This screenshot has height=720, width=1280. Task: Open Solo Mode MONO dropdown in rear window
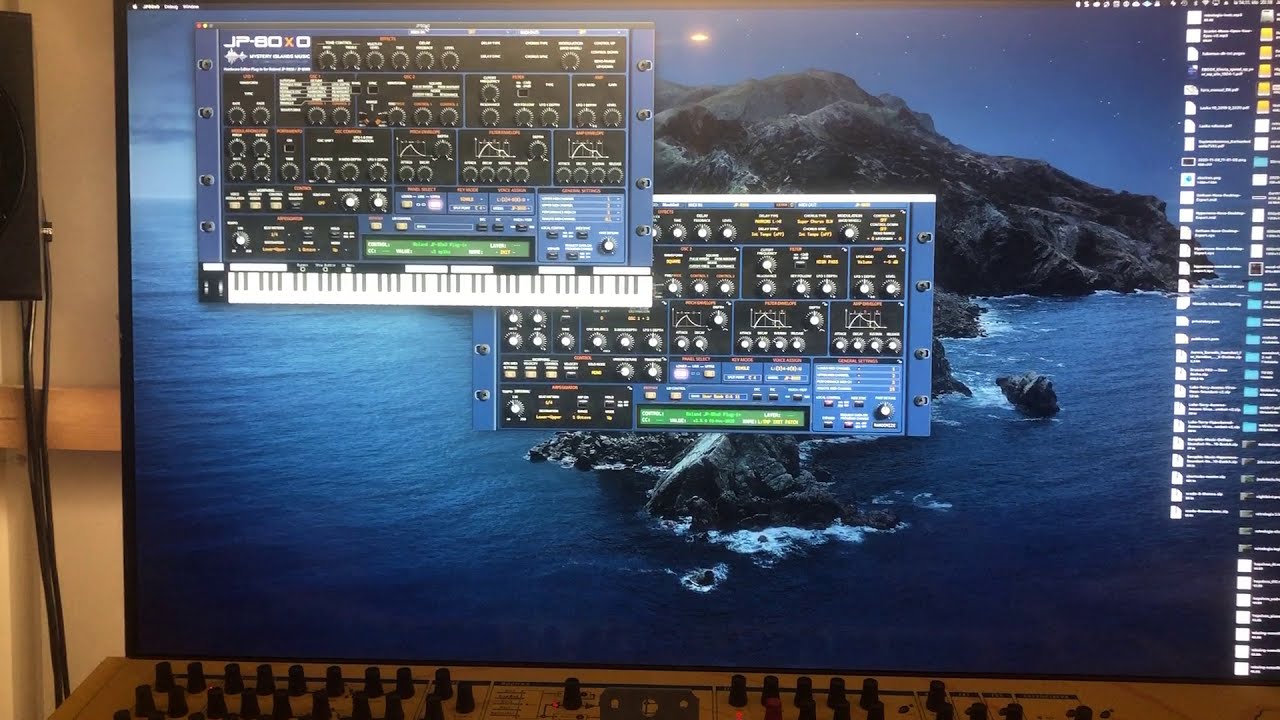596,373
